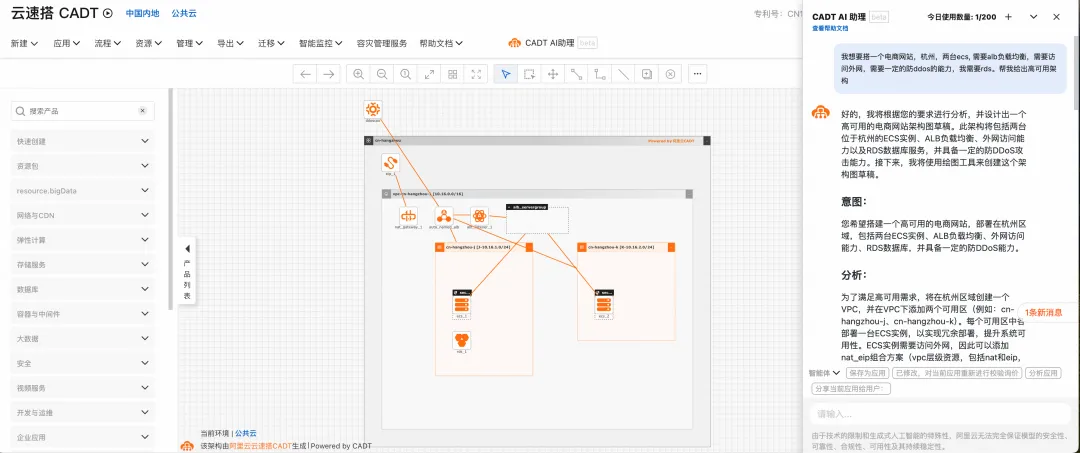Toggle the cn-hangzhou-j zone corner square
Screen dimensions: 1080x453
click(529, 247)
